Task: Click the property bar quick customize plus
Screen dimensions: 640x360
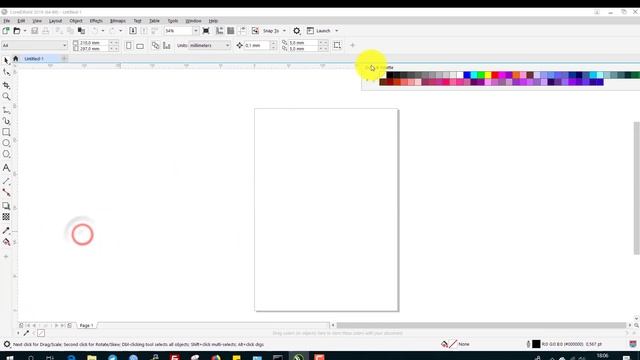Action: tap(353, 45)
